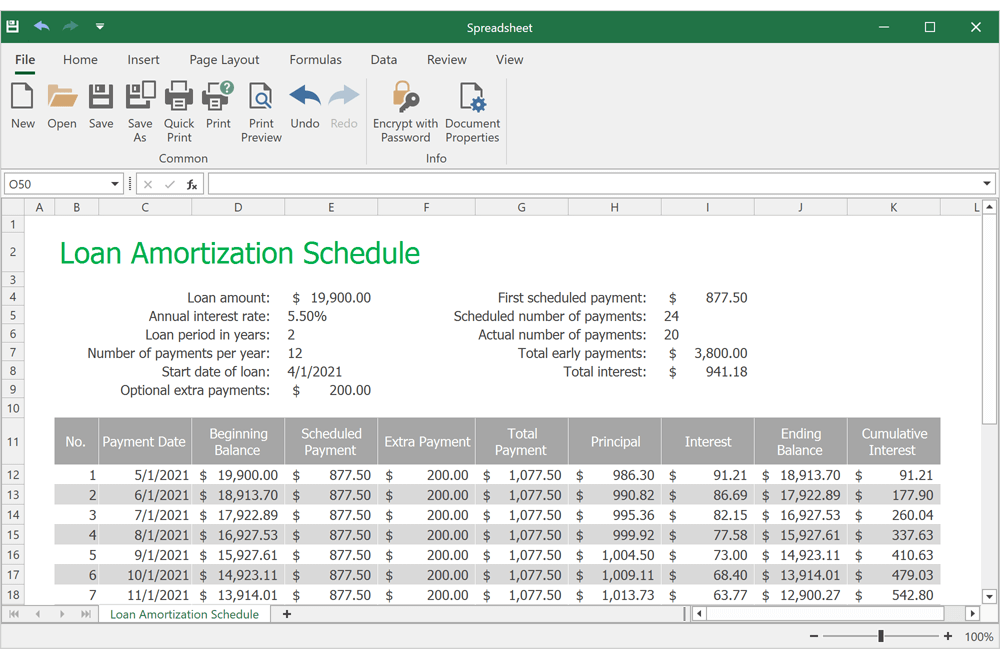Encrypt the workbook with a password

pos(404,105)
